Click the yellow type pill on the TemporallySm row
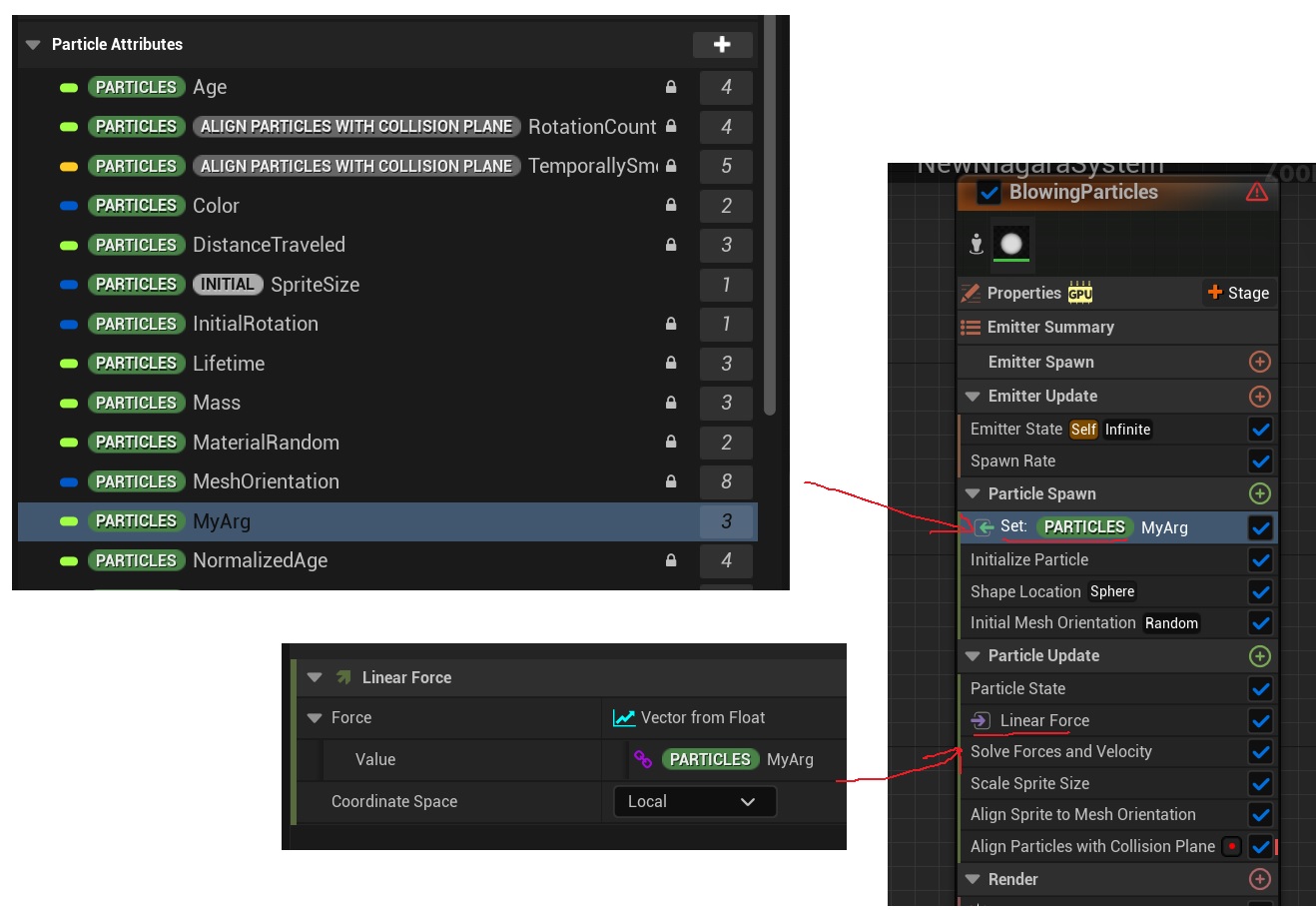1316x910 pixels. tap(69, 166)
